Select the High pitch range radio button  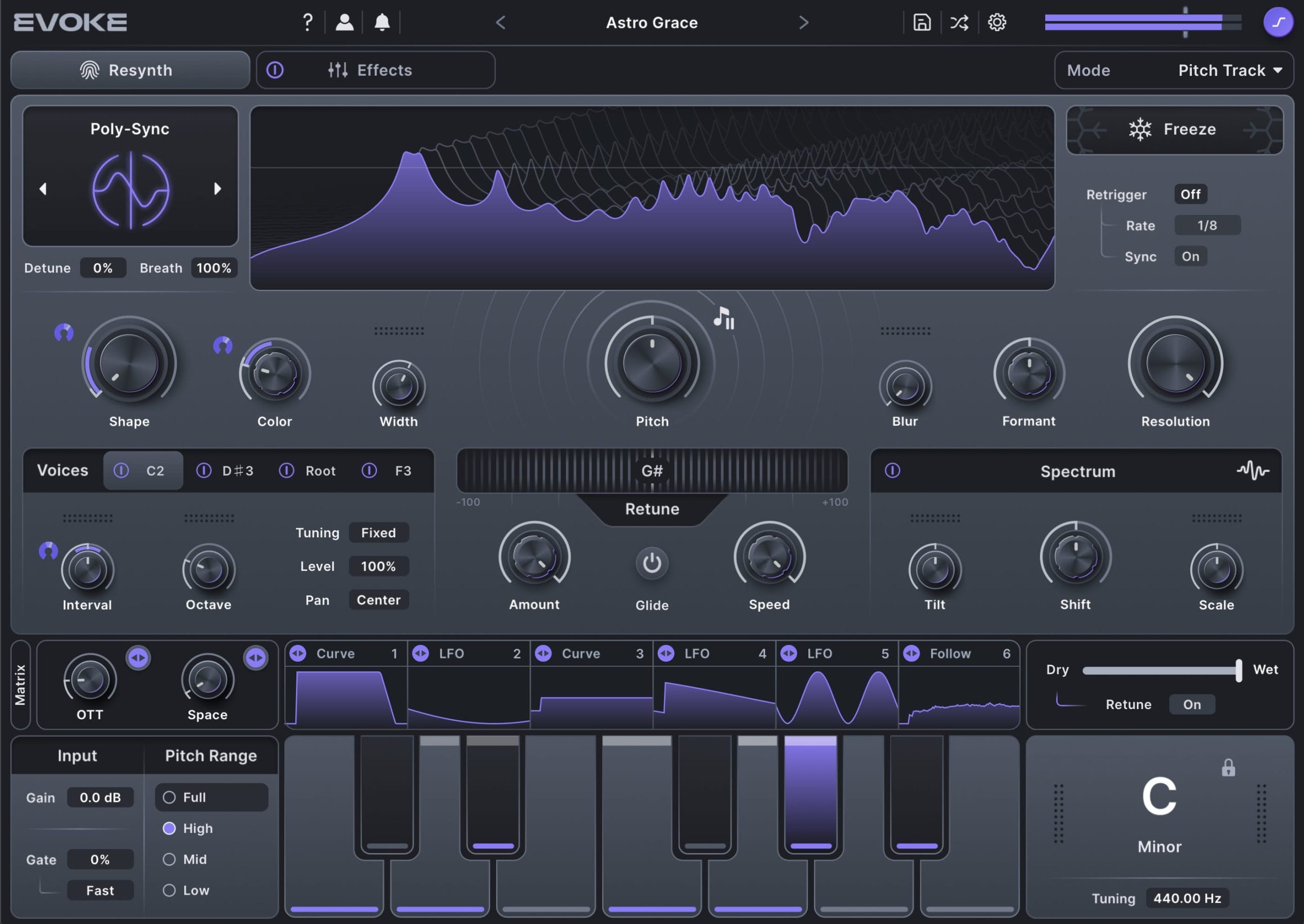[169, 828]
